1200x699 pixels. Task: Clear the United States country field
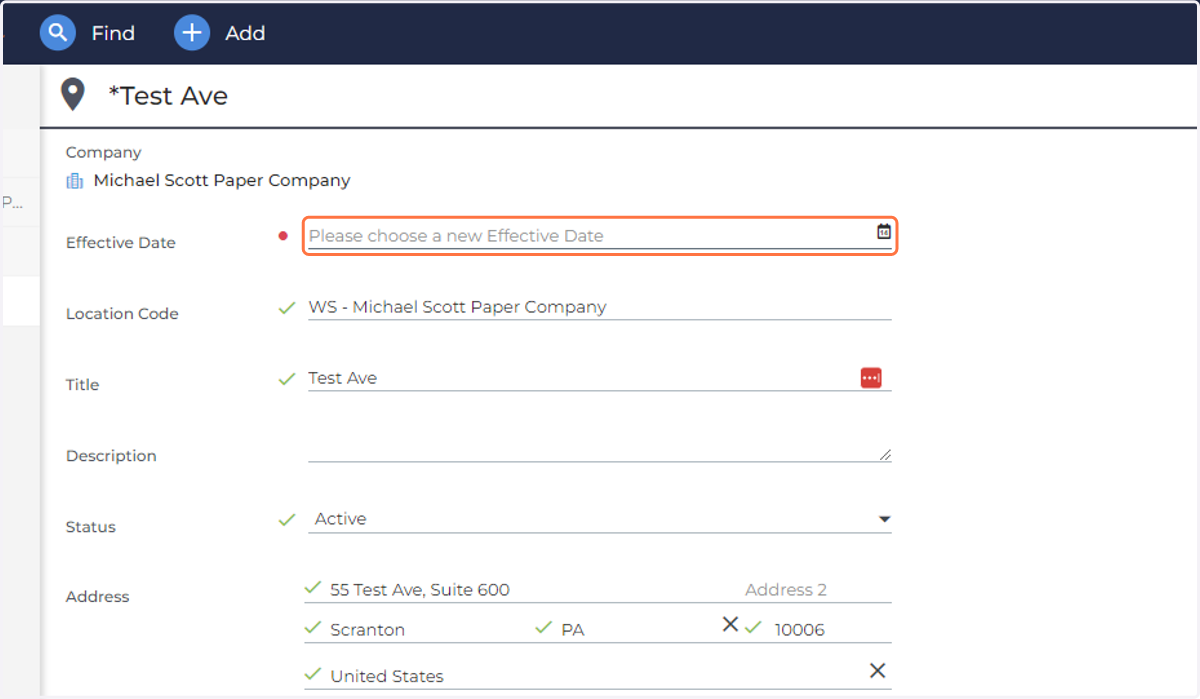(877, 671)
